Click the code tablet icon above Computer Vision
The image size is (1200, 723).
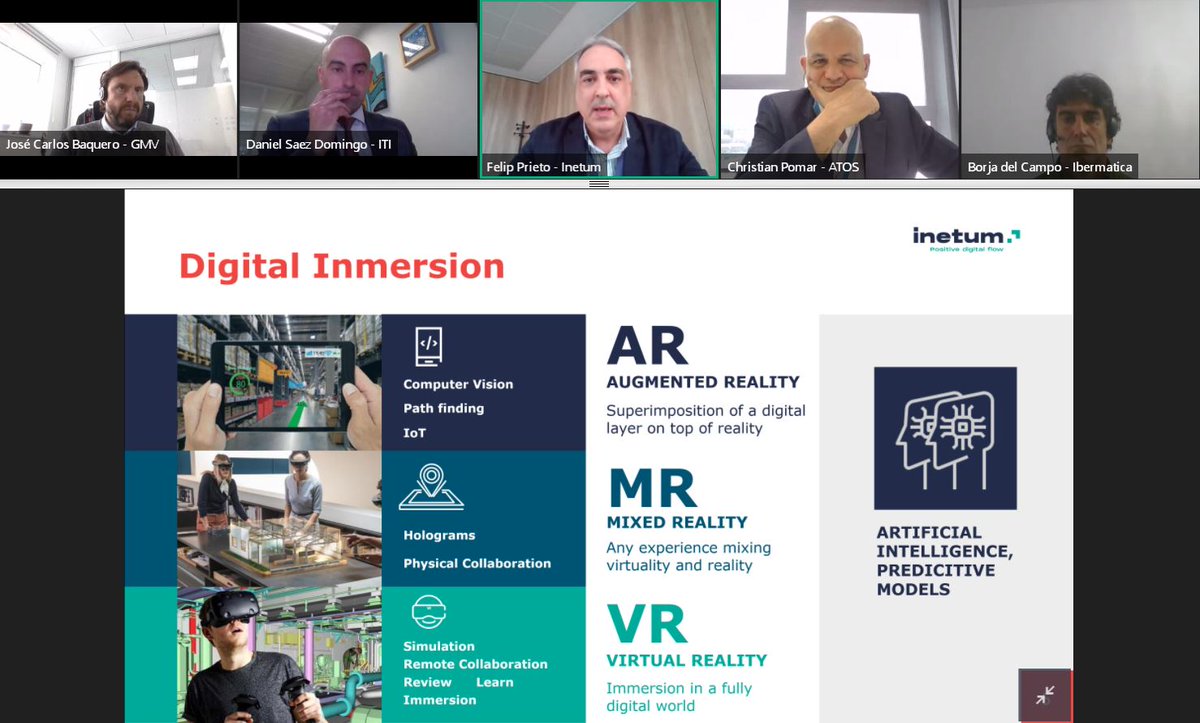click(428, 345)
